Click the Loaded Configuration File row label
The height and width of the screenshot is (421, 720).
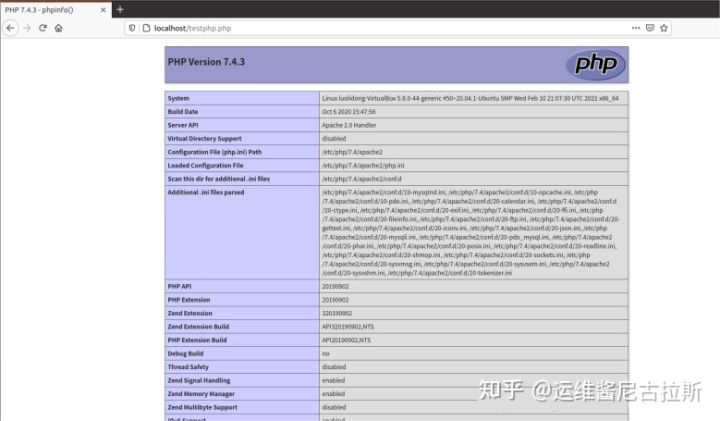coord(205,165)
